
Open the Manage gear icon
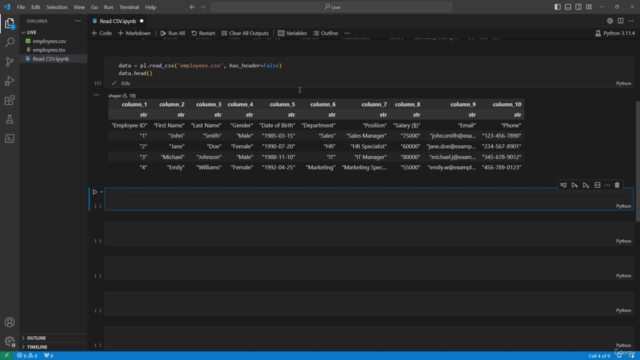tap(9, 341)
